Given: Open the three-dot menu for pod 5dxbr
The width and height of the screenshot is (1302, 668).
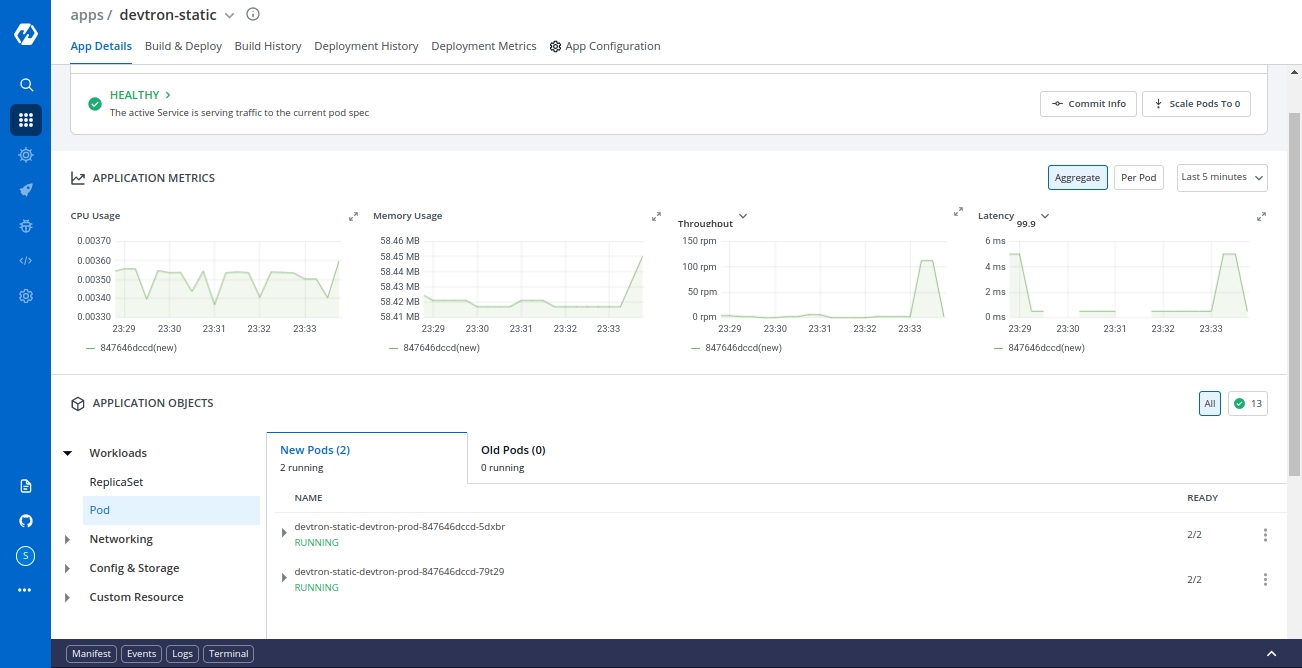Looking at the screenshot, I should (1265, 535).
